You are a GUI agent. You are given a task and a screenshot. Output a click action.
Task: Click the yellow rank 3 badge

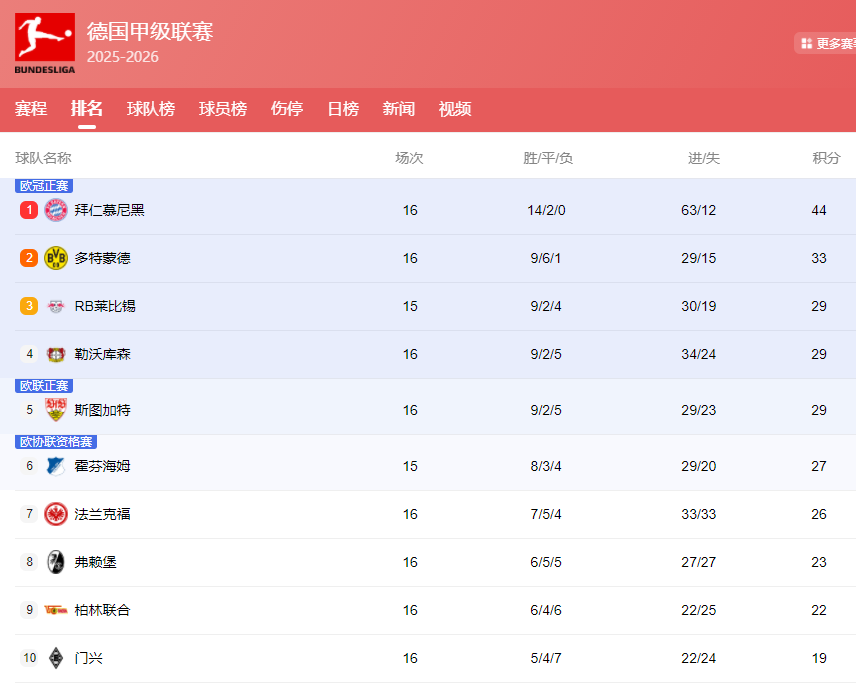pos(29,306)
